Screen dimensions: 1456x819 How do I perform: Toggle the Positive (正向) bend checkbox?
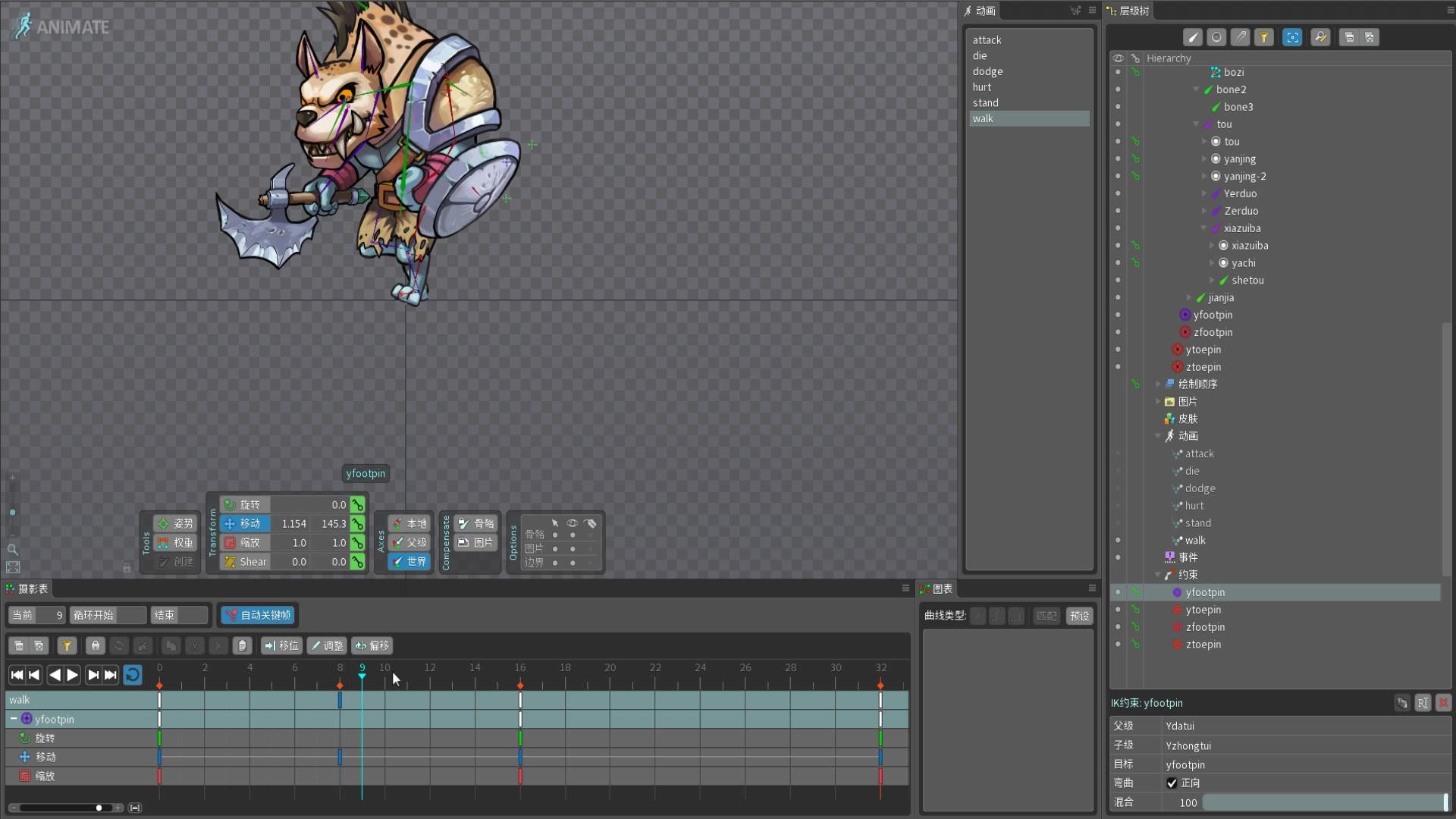coord(1172,783)
